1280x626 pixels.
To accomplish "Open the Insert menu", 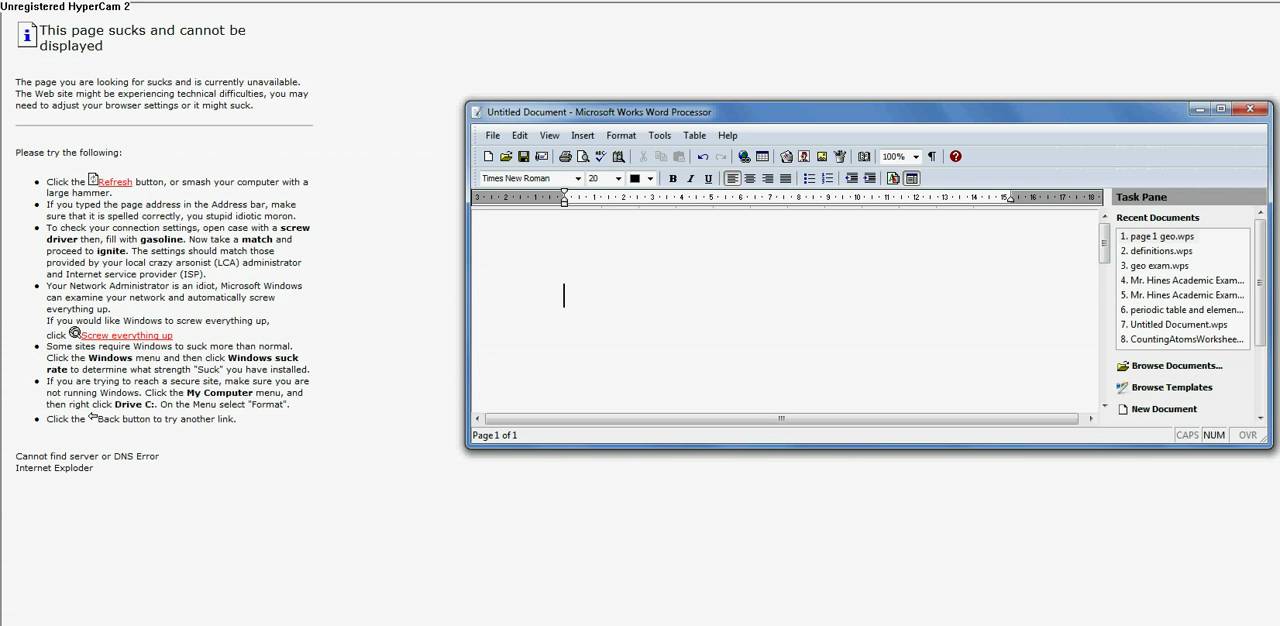I will (x=582, y=135).
